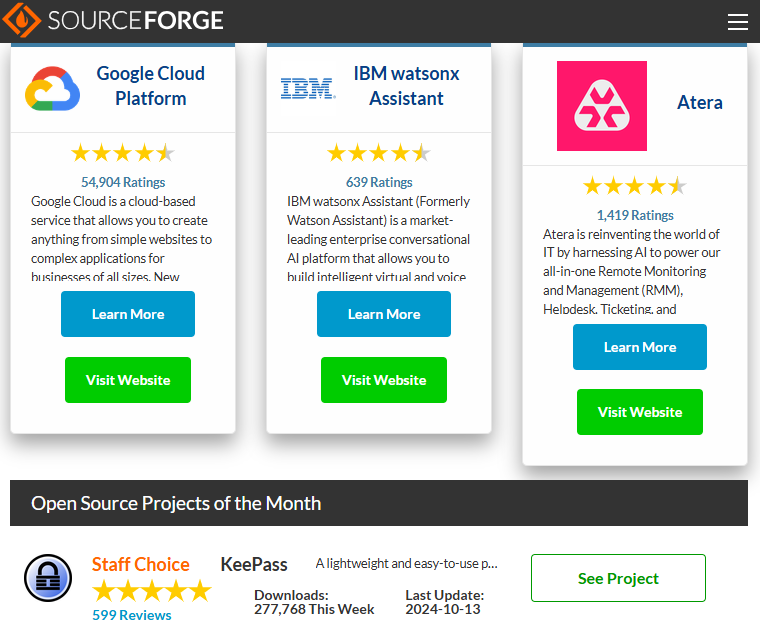Click Atera description text
The width and height of the screenshot is (760, 635).
click(632, 271)
